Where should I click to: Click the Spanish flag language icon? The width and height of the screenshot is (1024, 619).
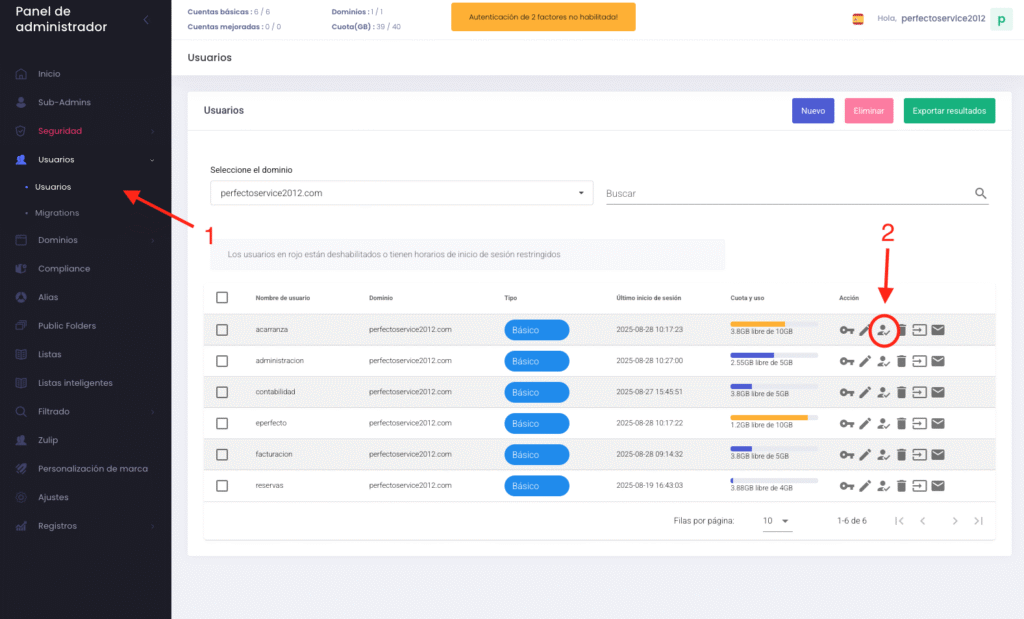tap(858, 19)
